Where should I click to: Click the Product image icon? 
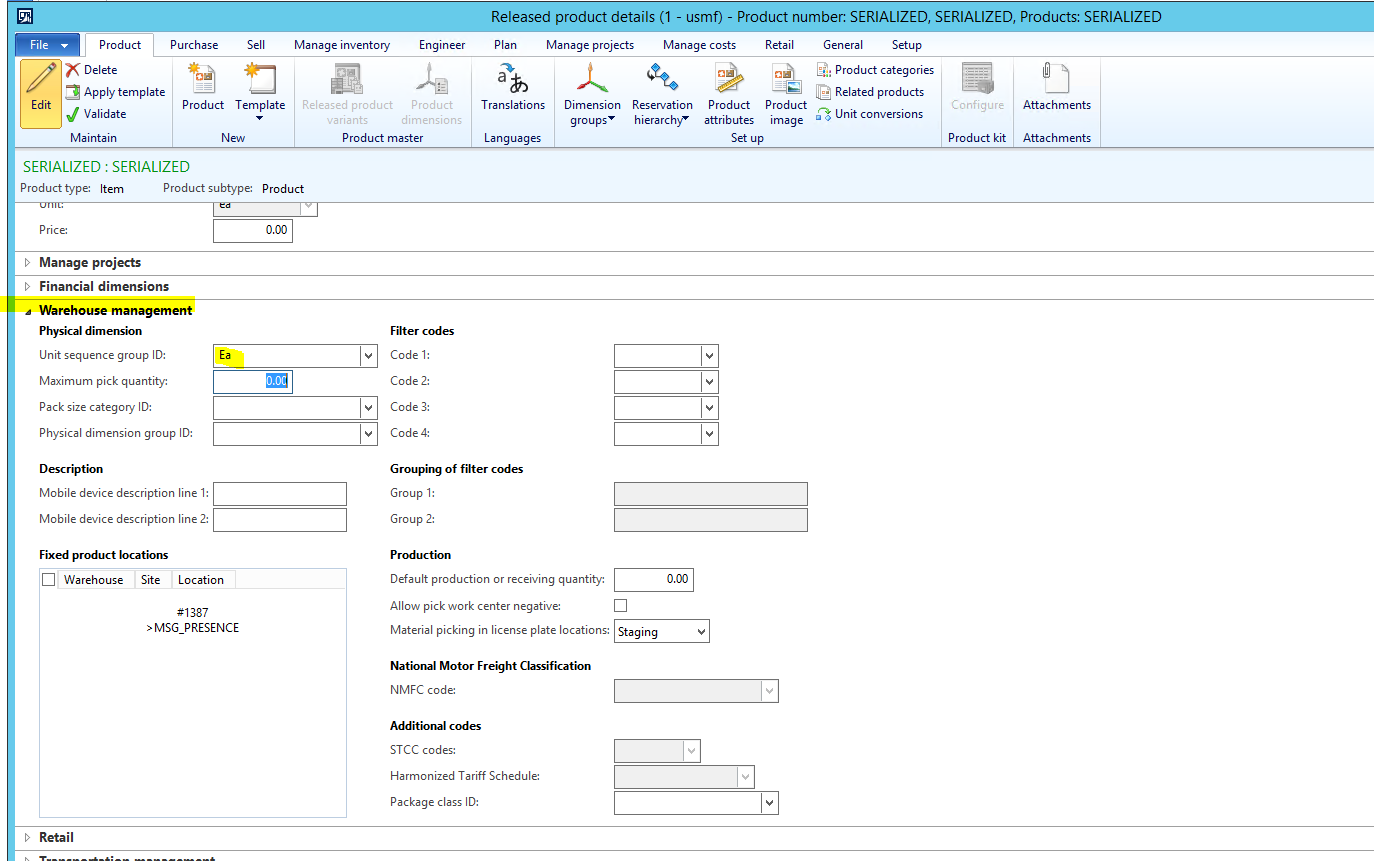coord(786,78)
